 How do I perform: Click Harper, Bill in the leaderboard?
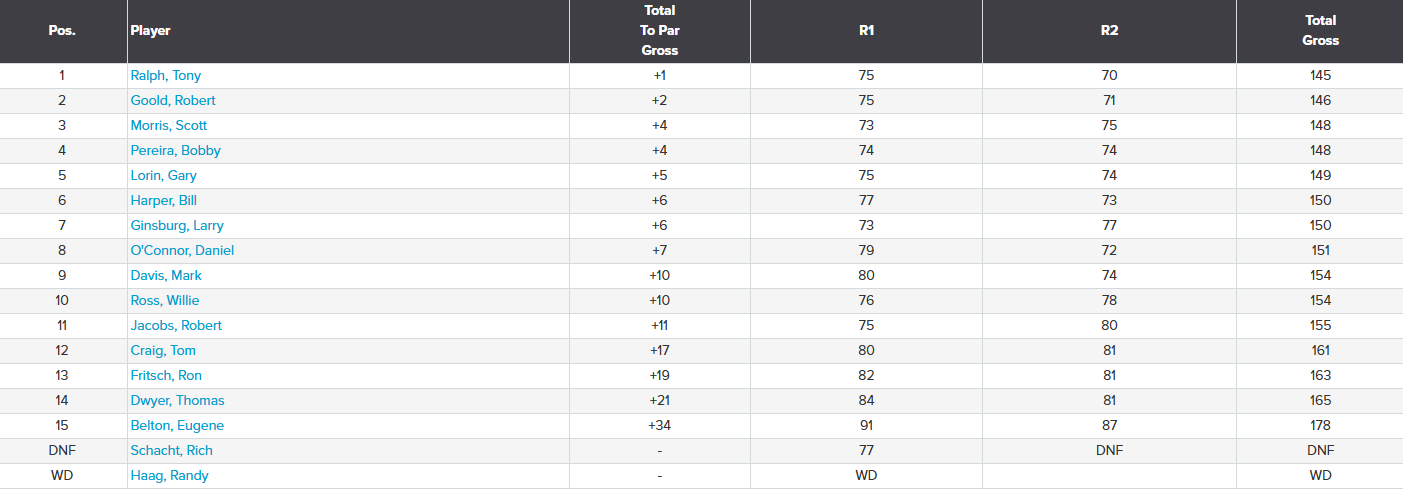[x=164, y=200]
